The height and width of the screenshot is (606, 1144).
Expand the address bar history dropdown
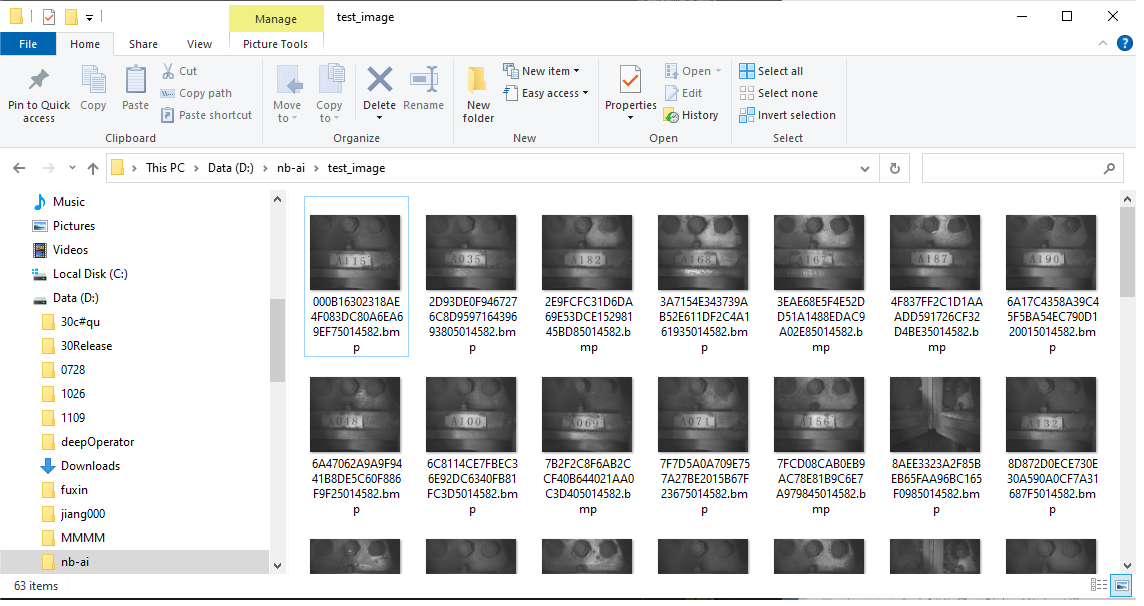[x=865, y=168]
